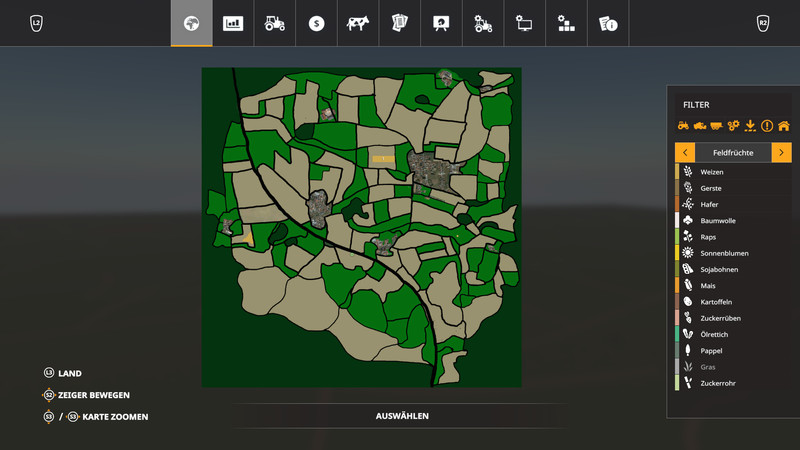Click the yellow highlighted field on the map
Screen dimensions: 800x450
click(x=383, y=159)
